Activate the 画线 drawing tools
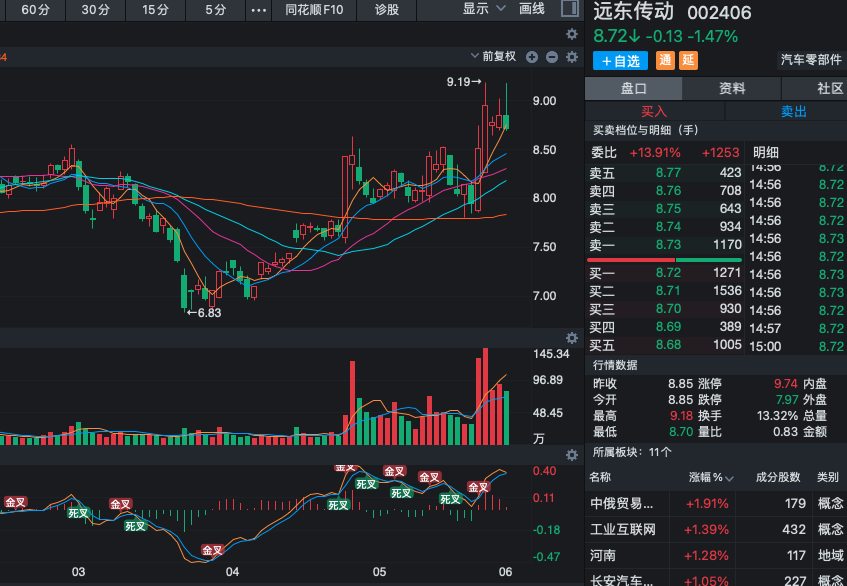Viewport: 847px width, 586px height. (532, 9)
